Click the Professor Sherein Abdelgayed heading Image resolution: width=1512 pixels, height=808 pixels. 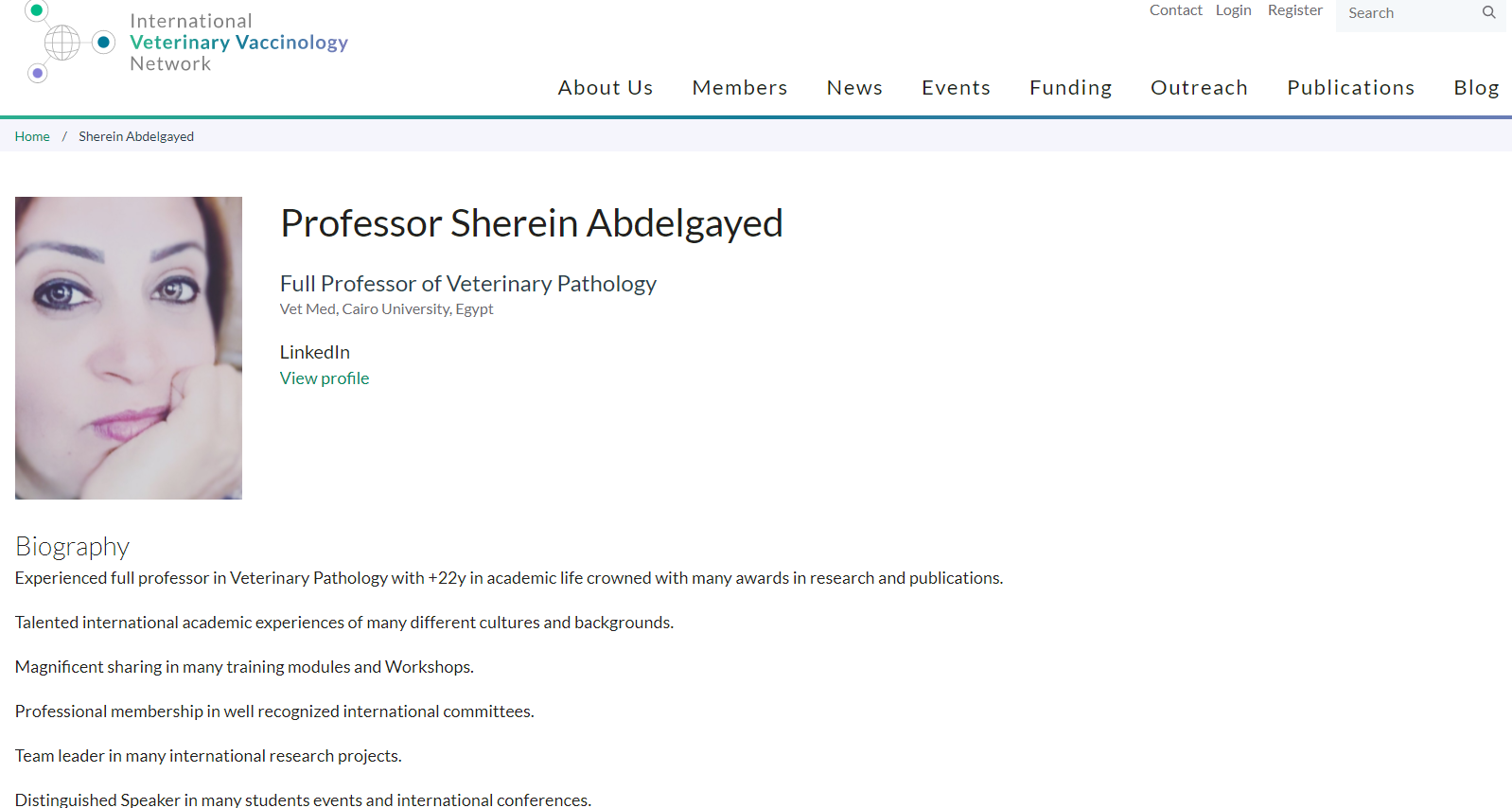532,224
